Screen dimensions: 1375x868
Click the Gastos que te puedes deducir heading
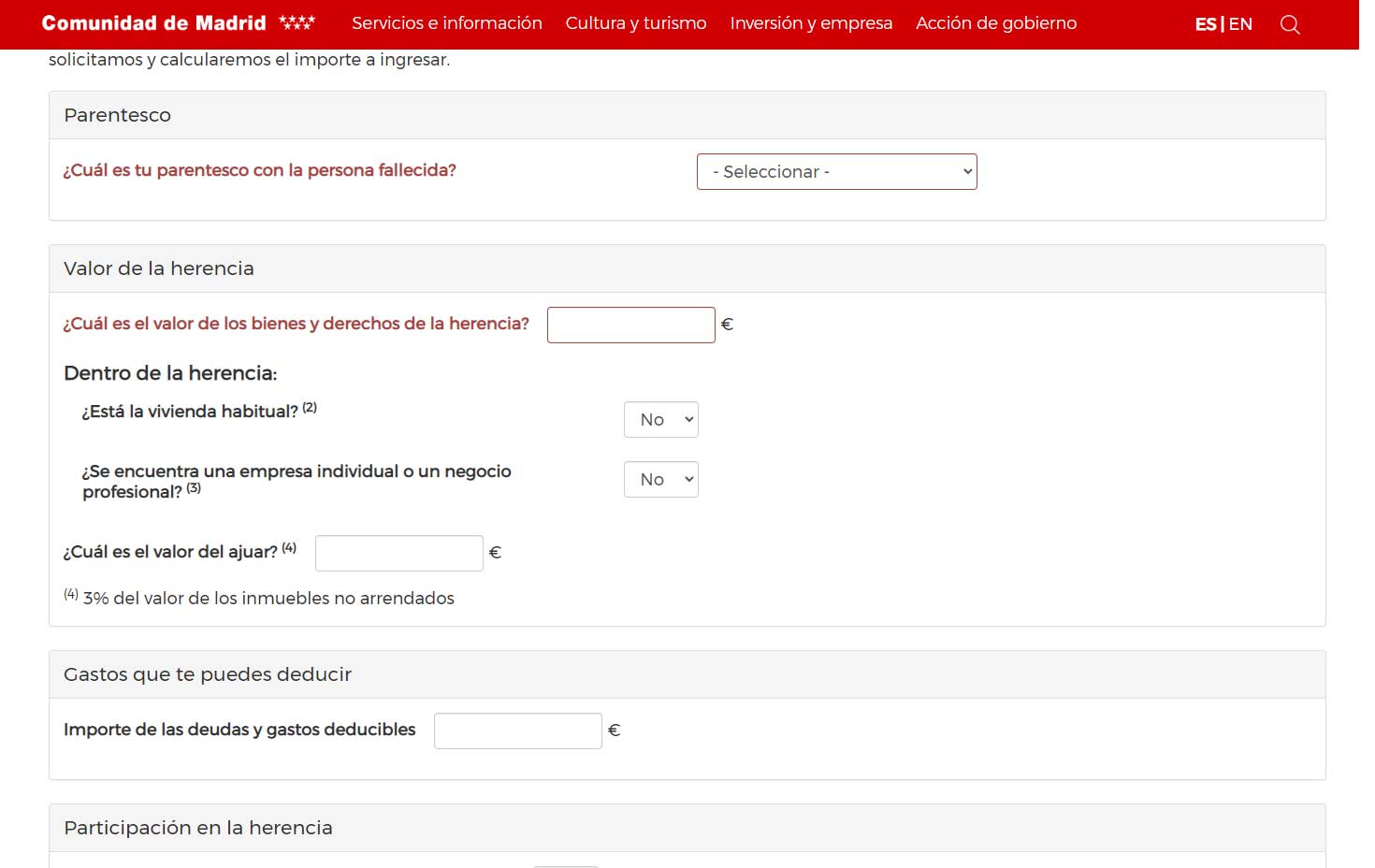pyautogui.click(x=208, y=674)
